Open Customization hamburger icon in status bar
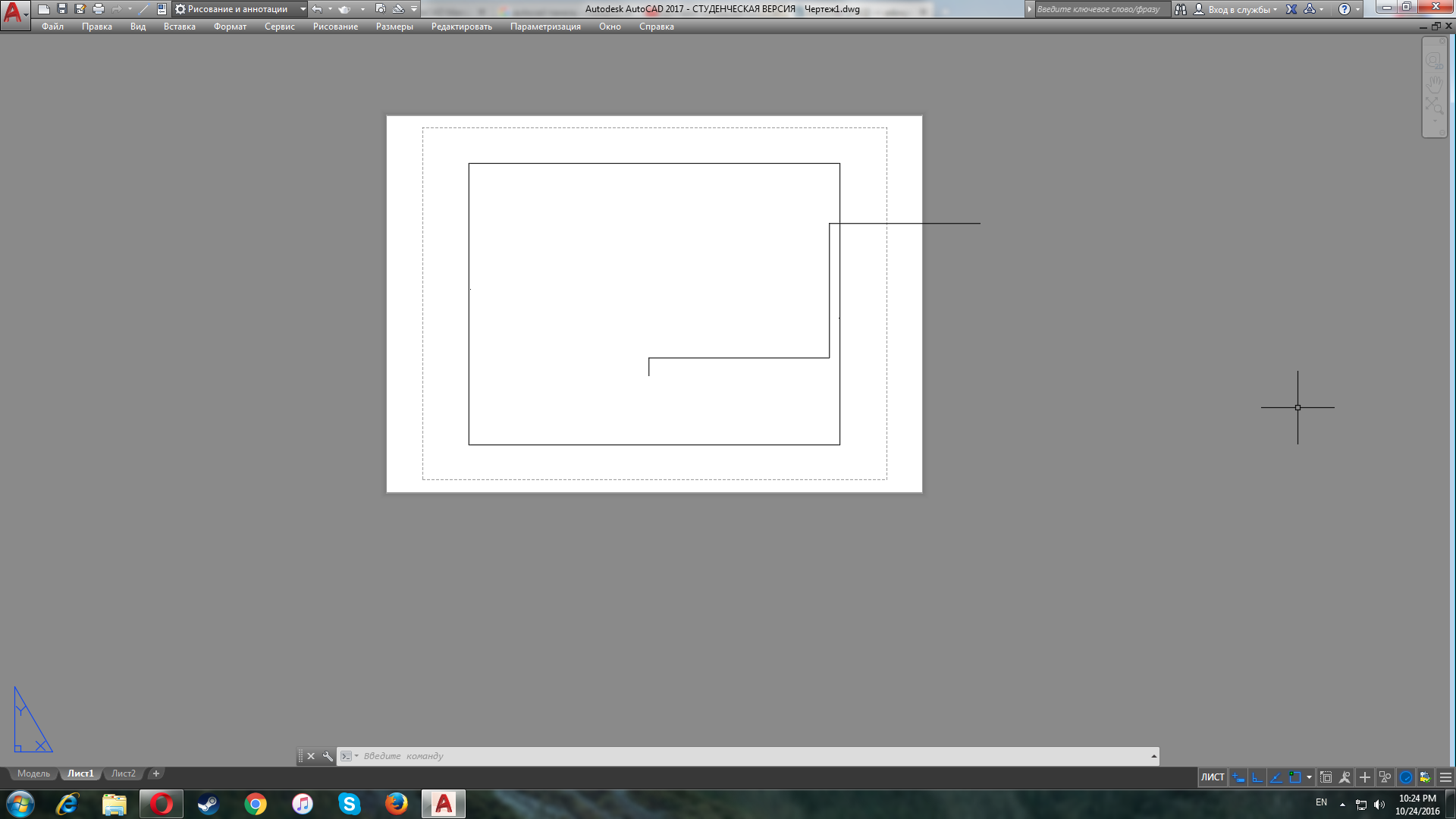This screenshot has width=1456, height=819. point(1445,777)
